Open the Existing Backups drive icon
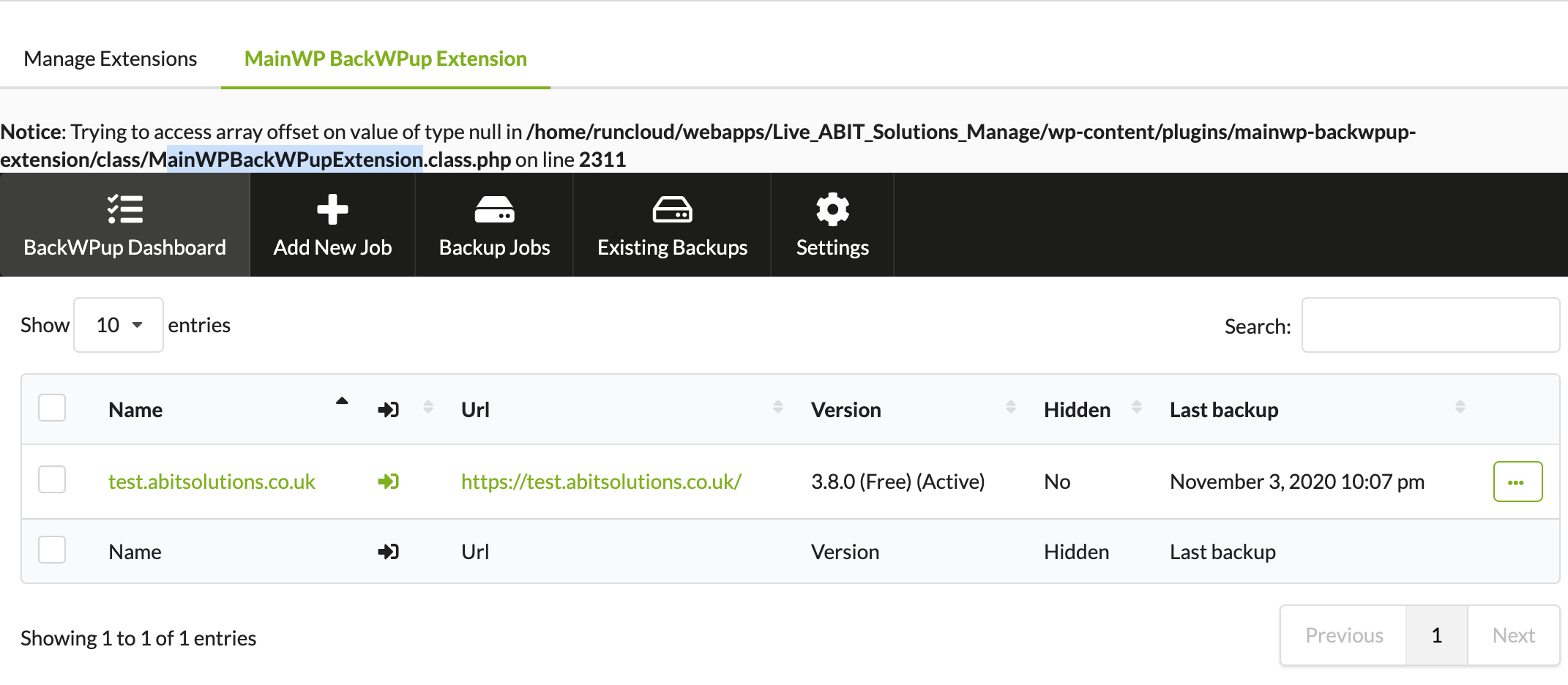1568x685 pixels. (672, 209)
